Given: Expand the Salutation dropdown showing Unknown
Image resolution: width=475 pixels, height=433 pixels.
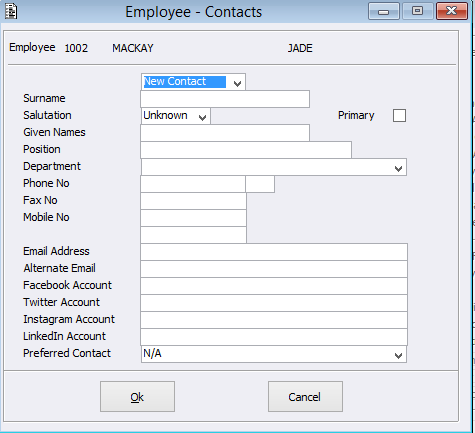Looking at the screenshot, I should (x=176, y=116).
